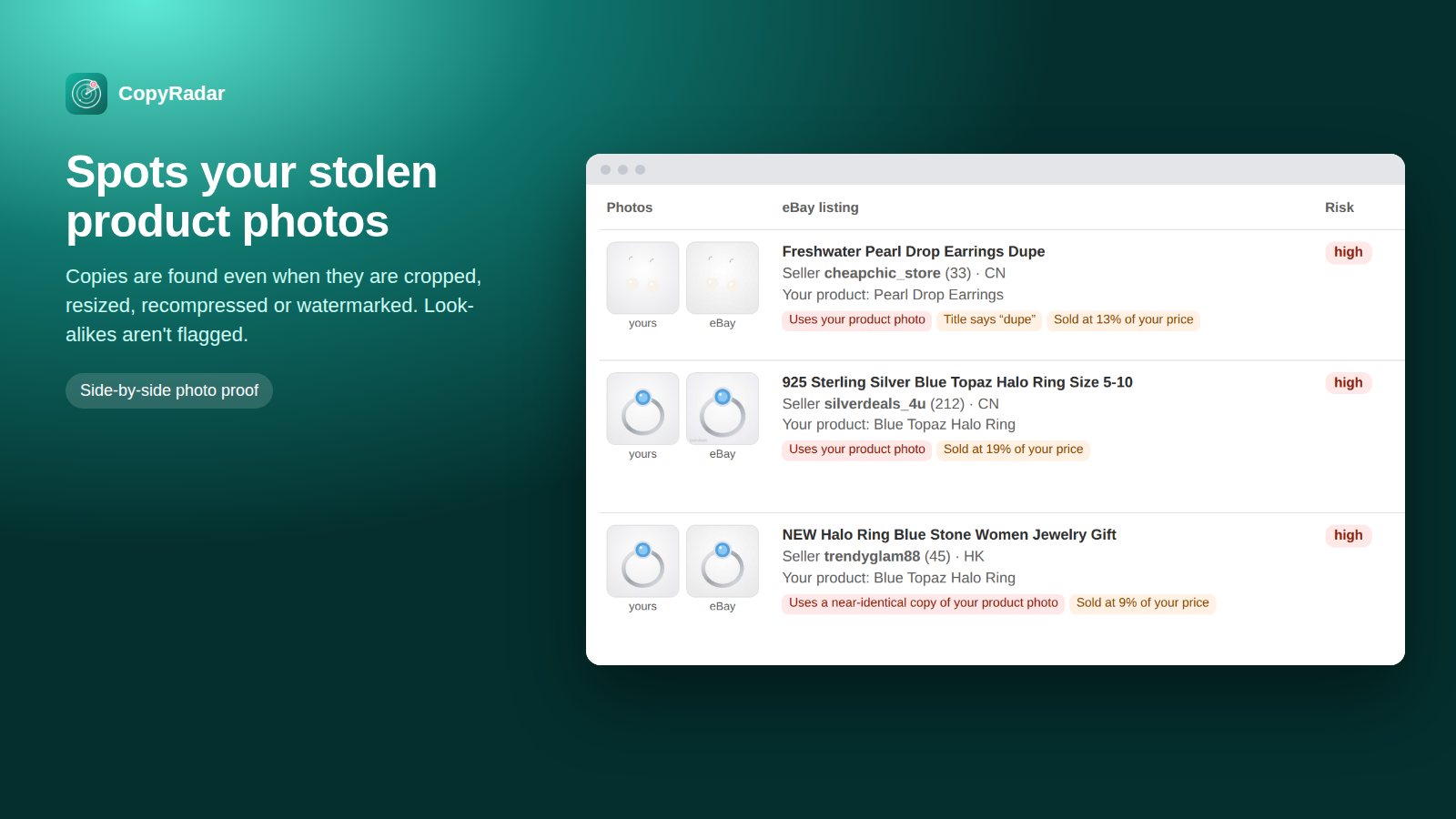The image size is (1456, 819).
Task: Click seller trendyglam88
Action: [872, 556]
